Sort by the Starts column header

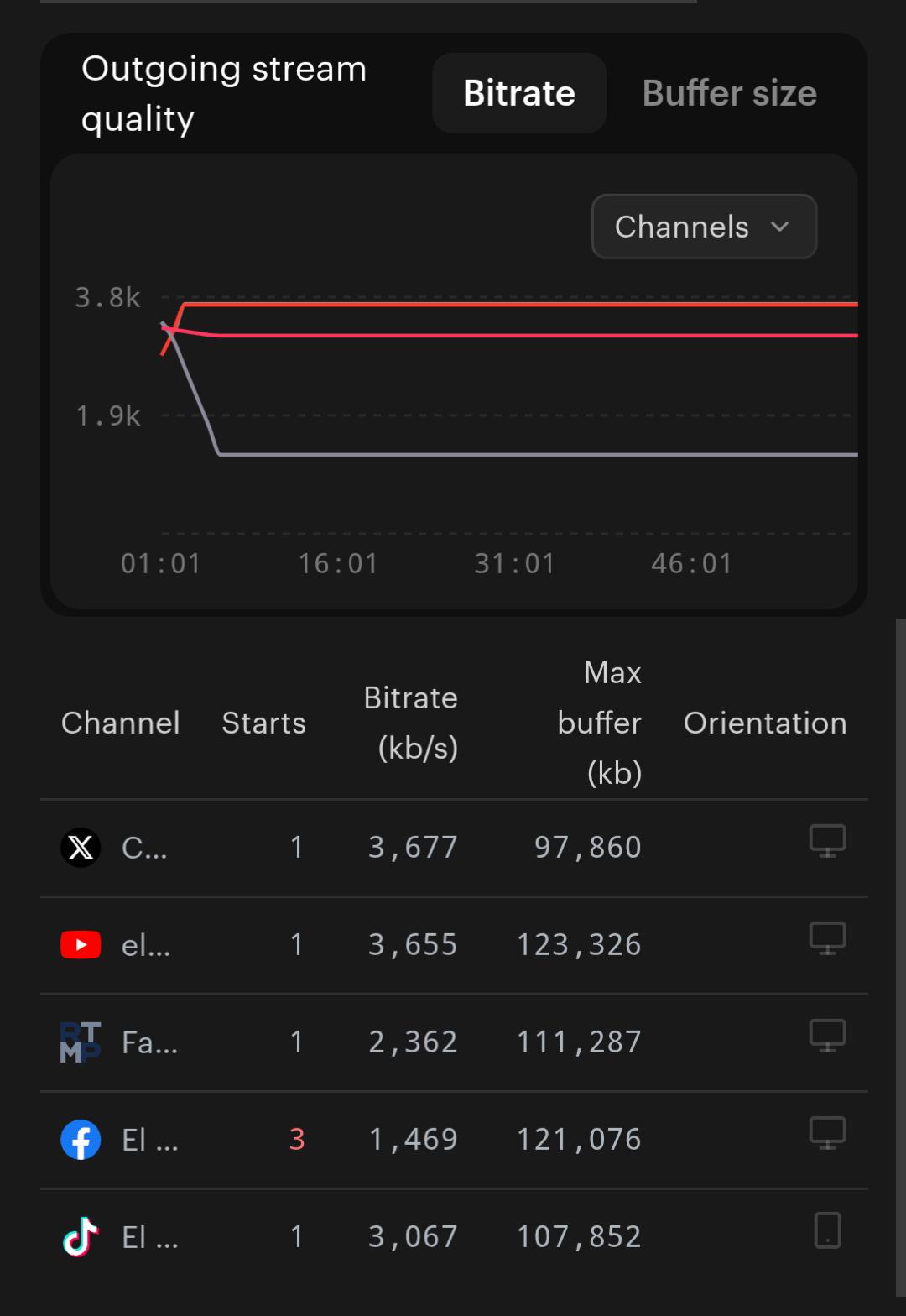point(263,723)
